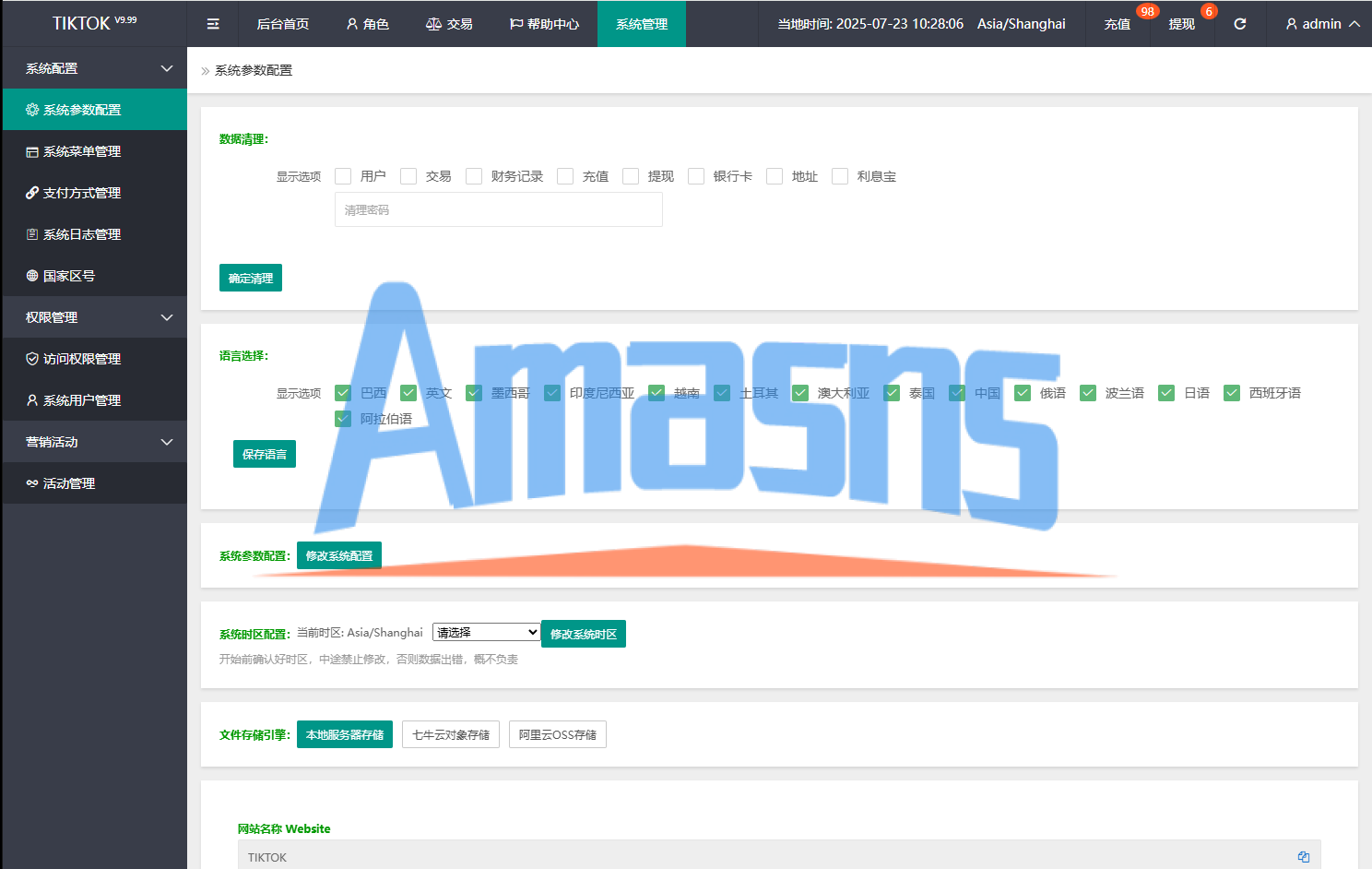Expand the admin user menu
This screenshot has height=869, width=1372.
pyautogui.click(x=1322, y=24)
